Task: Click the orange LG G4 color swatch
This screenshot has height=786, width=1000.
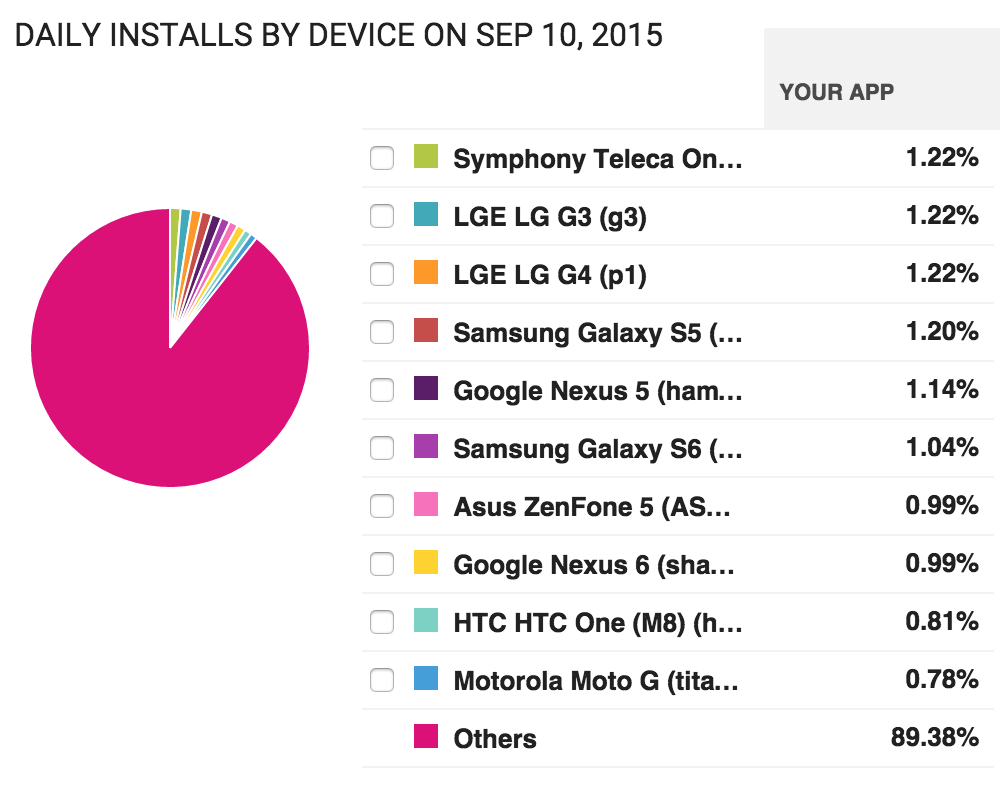Action: 426,273
